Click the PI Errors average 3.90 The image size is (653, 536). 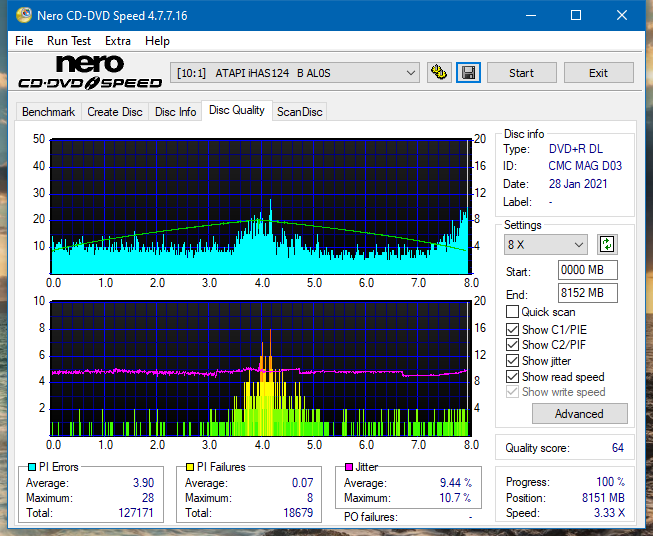click(x=143, y=483)
